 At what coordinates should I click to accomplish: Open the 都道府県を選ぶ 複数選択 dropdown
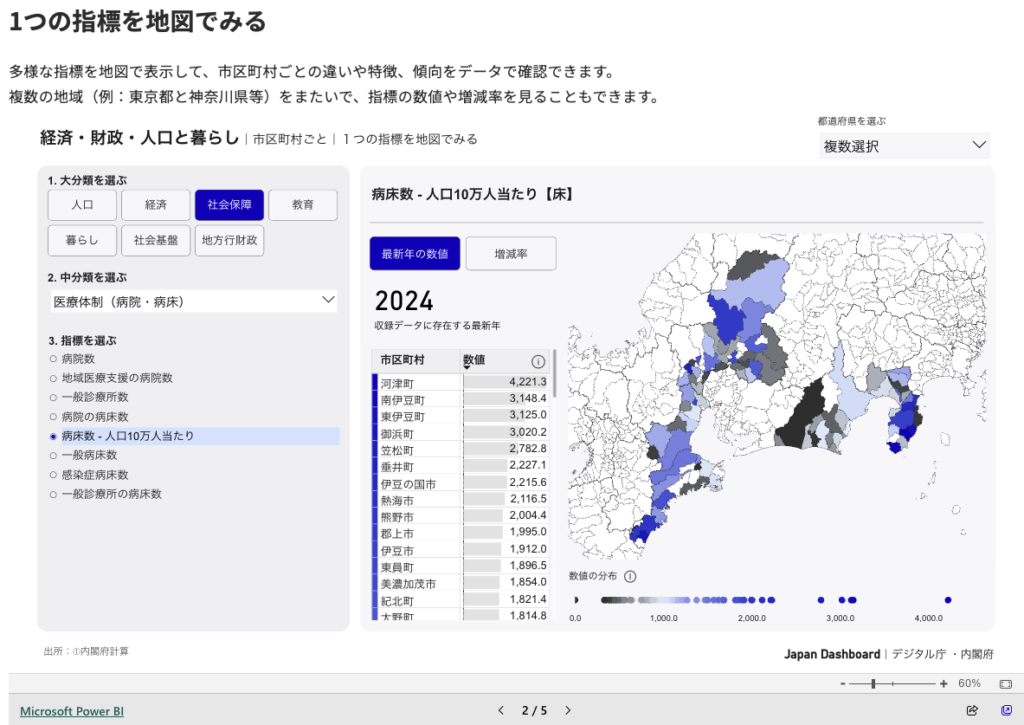[904, 146]
